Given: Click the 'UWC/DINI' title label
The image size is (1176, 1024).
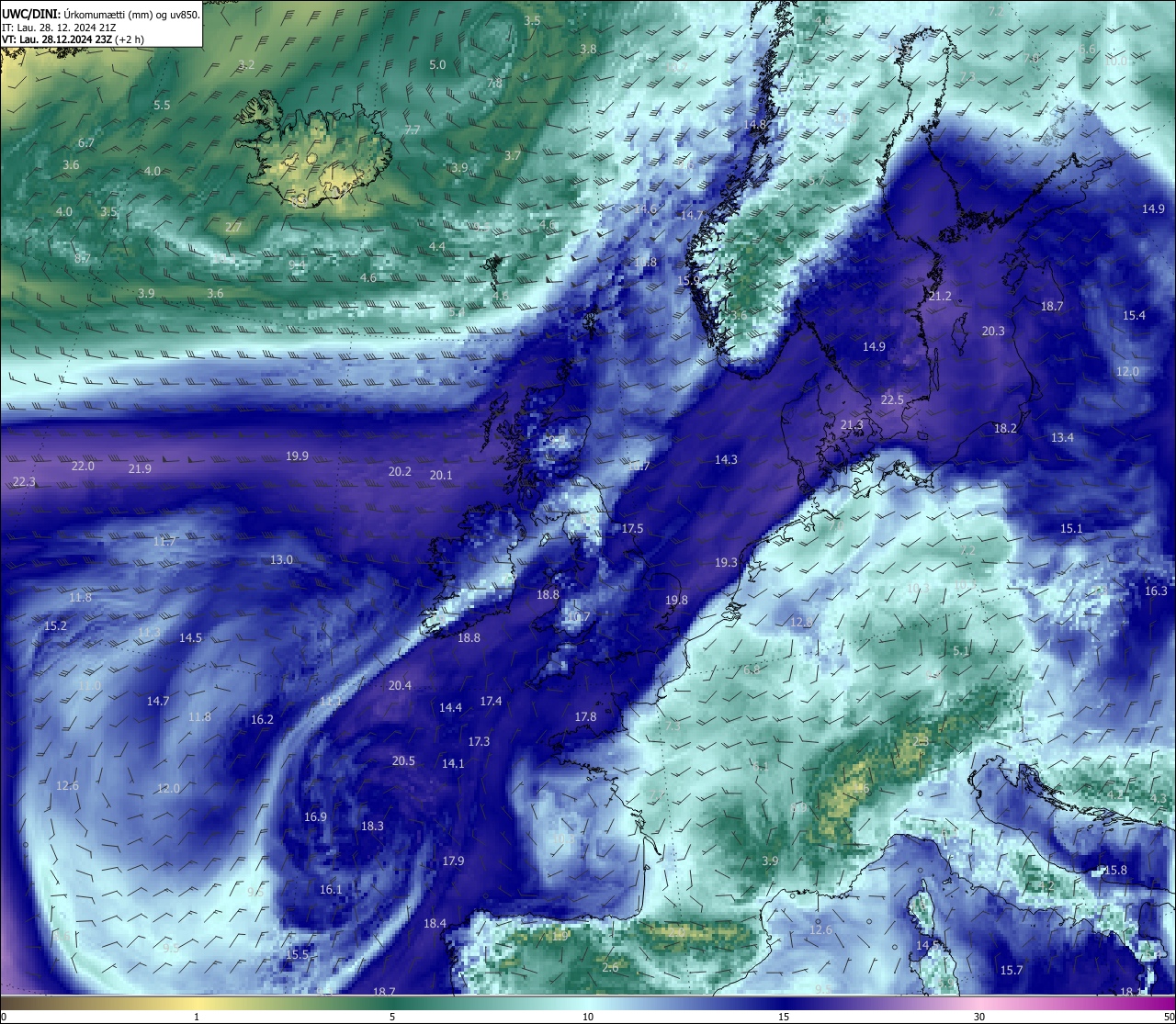Looking at the screenshot, I should 31,14.
